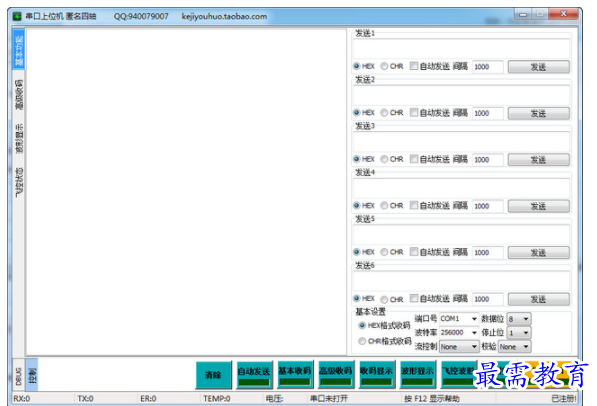
Task: Click the 发送5 data input box
Action: click(x=461, y=235)
